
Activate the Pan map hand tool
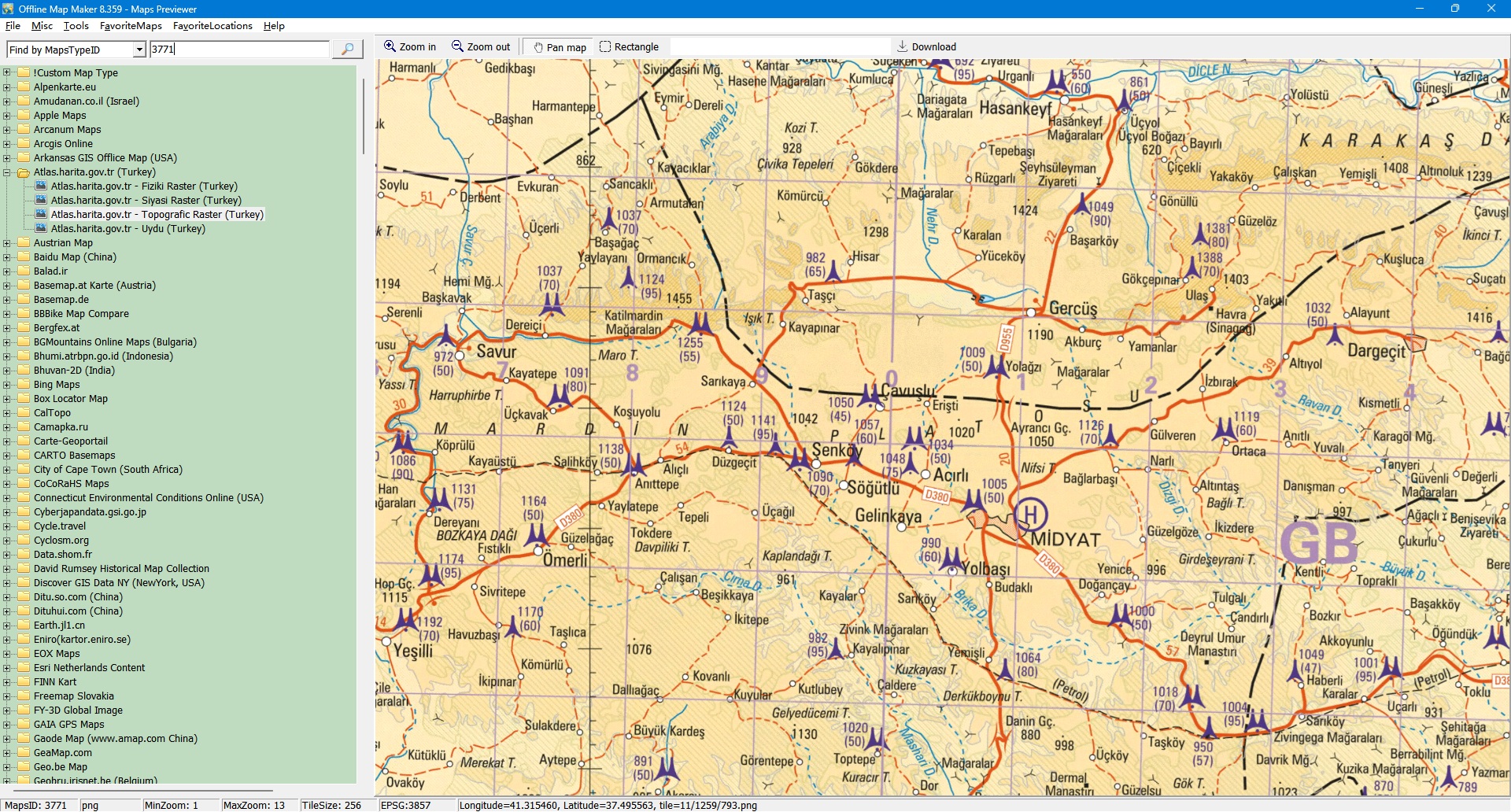coord(560,47)
